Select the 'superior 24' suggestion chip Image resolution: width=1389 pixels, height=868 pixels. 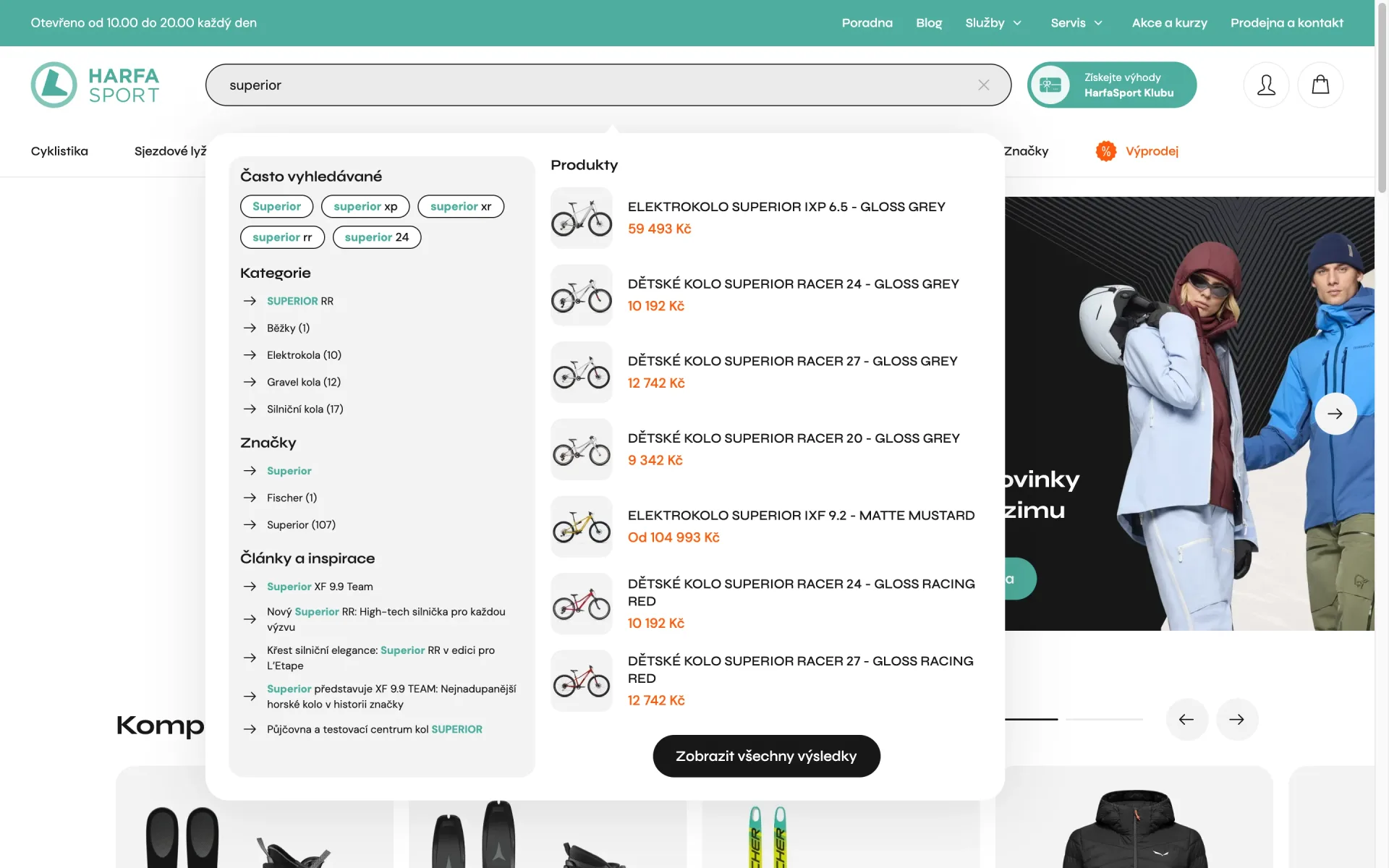pos(377,237)
